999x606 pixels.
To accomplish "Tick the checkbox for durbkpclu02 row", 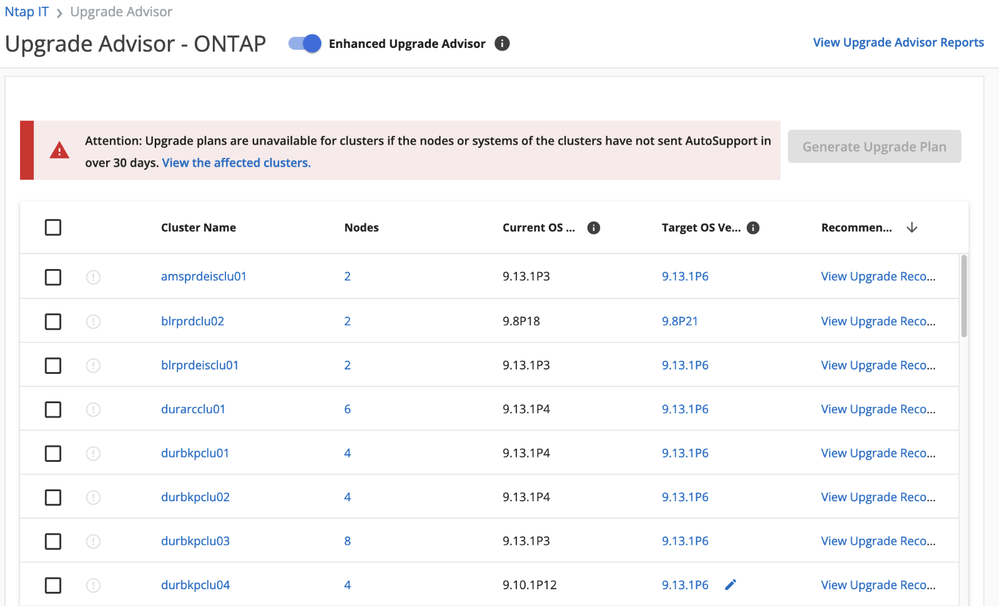I will pos(53,497).
